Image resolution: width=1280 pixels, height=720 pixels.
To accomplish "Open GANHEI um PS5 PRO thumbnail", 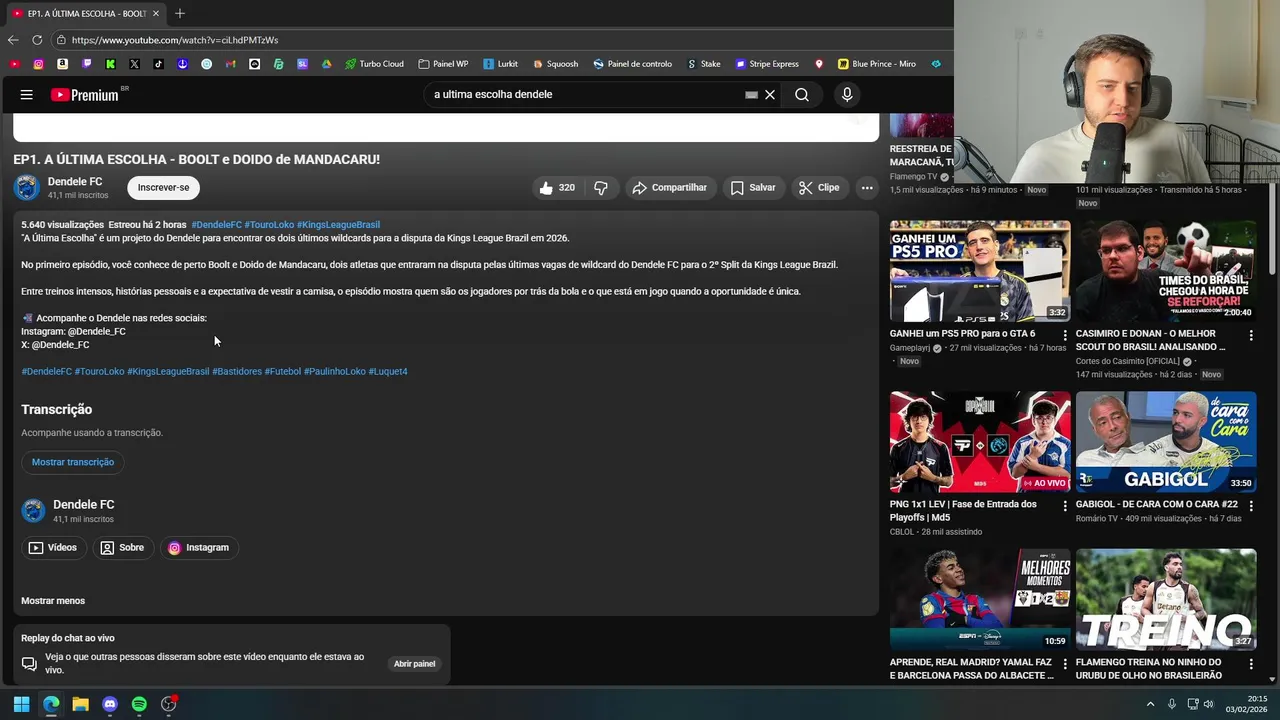I will [x=980, y=272].
